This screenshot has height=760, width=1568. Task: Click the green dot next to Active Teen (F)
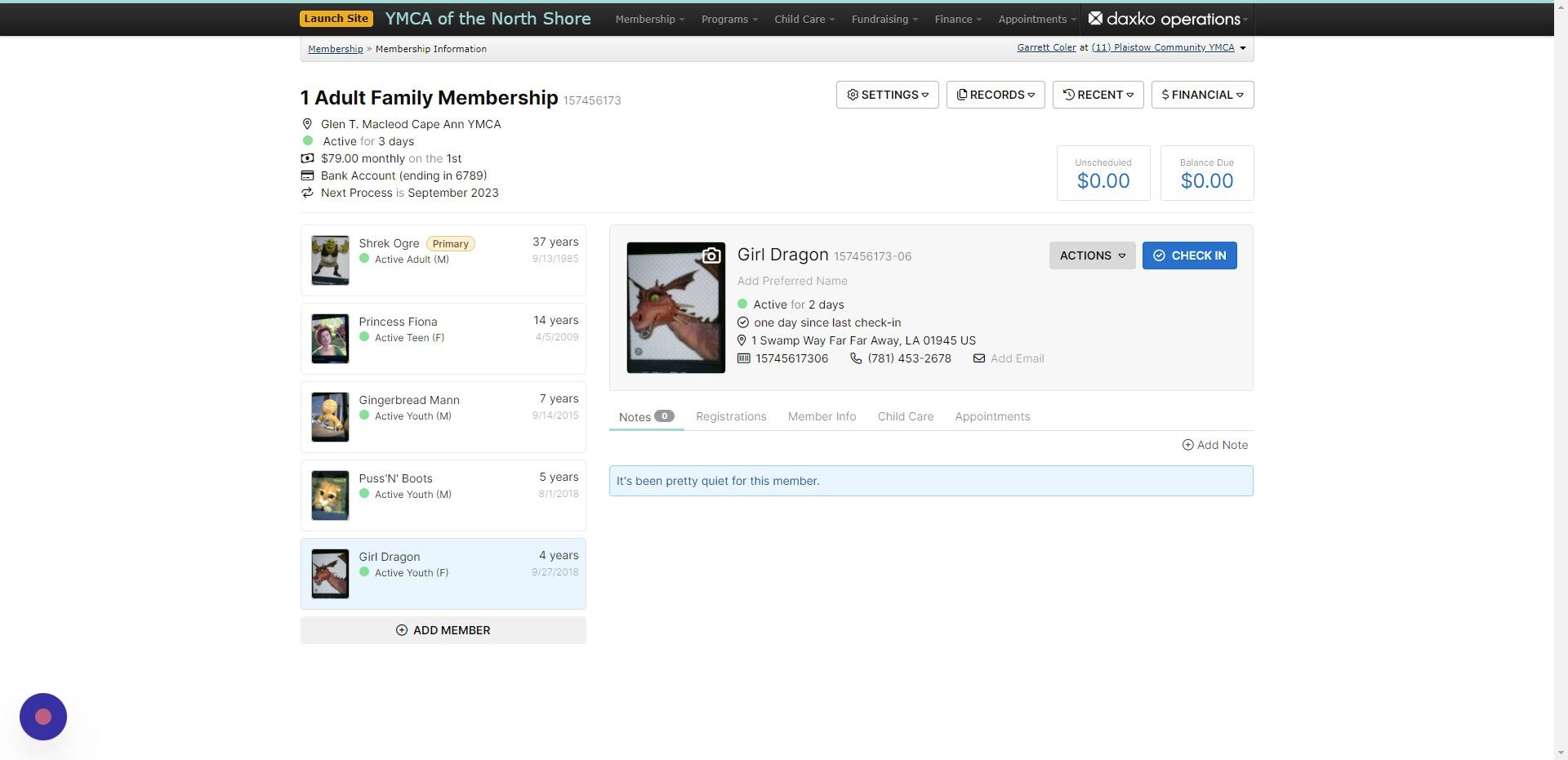(x=364, y=337)
